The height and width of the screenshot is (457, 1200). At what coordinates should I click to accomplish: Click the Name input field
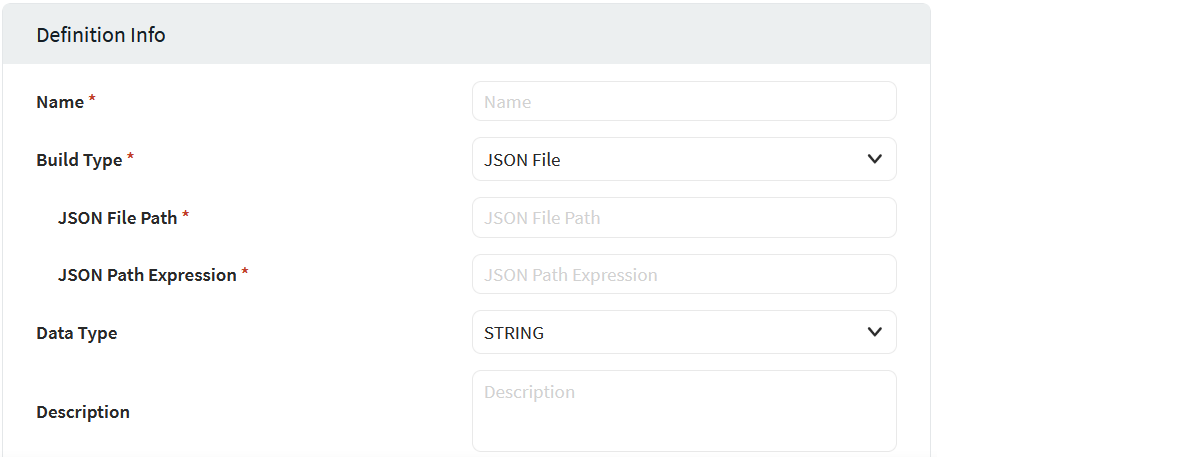684,102
